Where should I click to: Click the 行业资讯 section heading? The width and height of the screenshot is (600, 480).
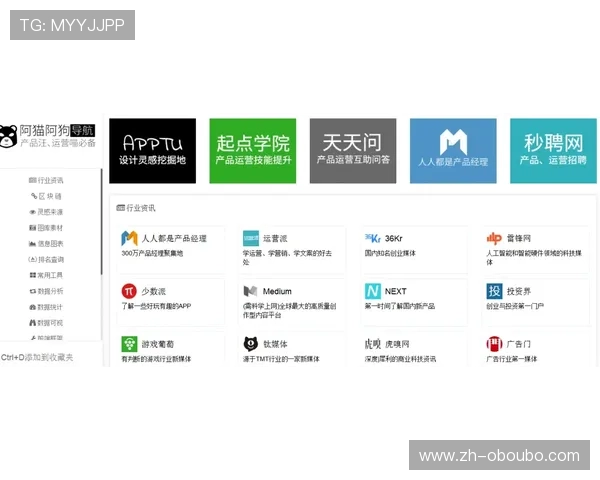[x=136, y=208]
